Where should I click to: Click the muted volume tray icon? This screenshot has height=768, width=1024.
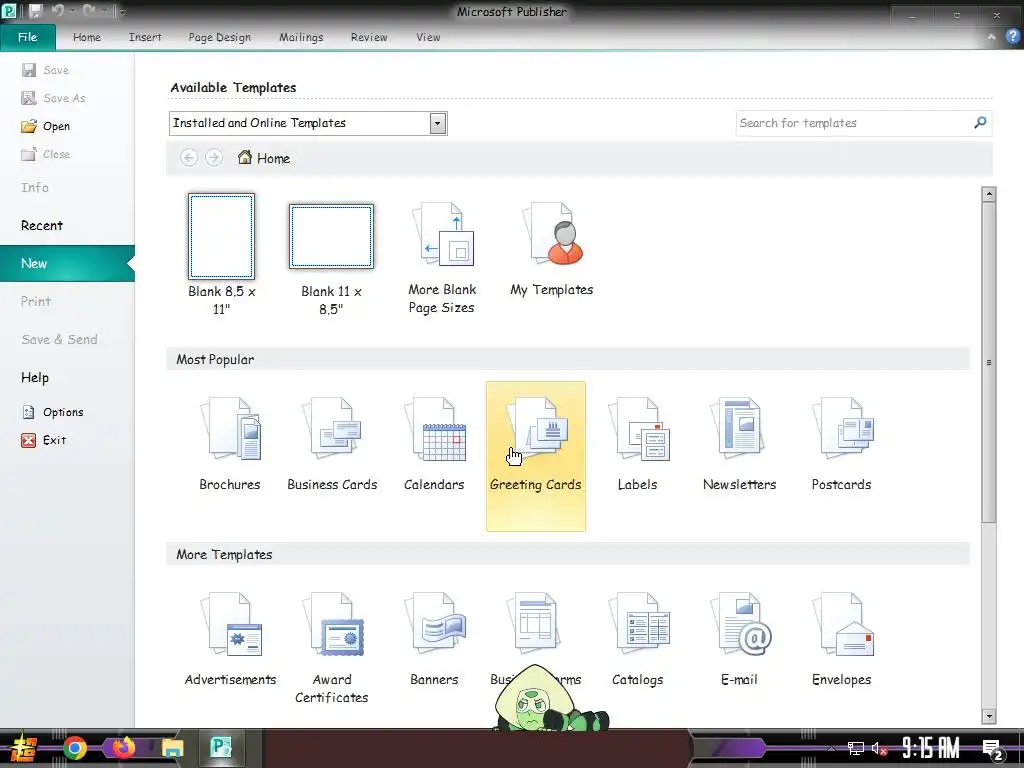(879, 748)
